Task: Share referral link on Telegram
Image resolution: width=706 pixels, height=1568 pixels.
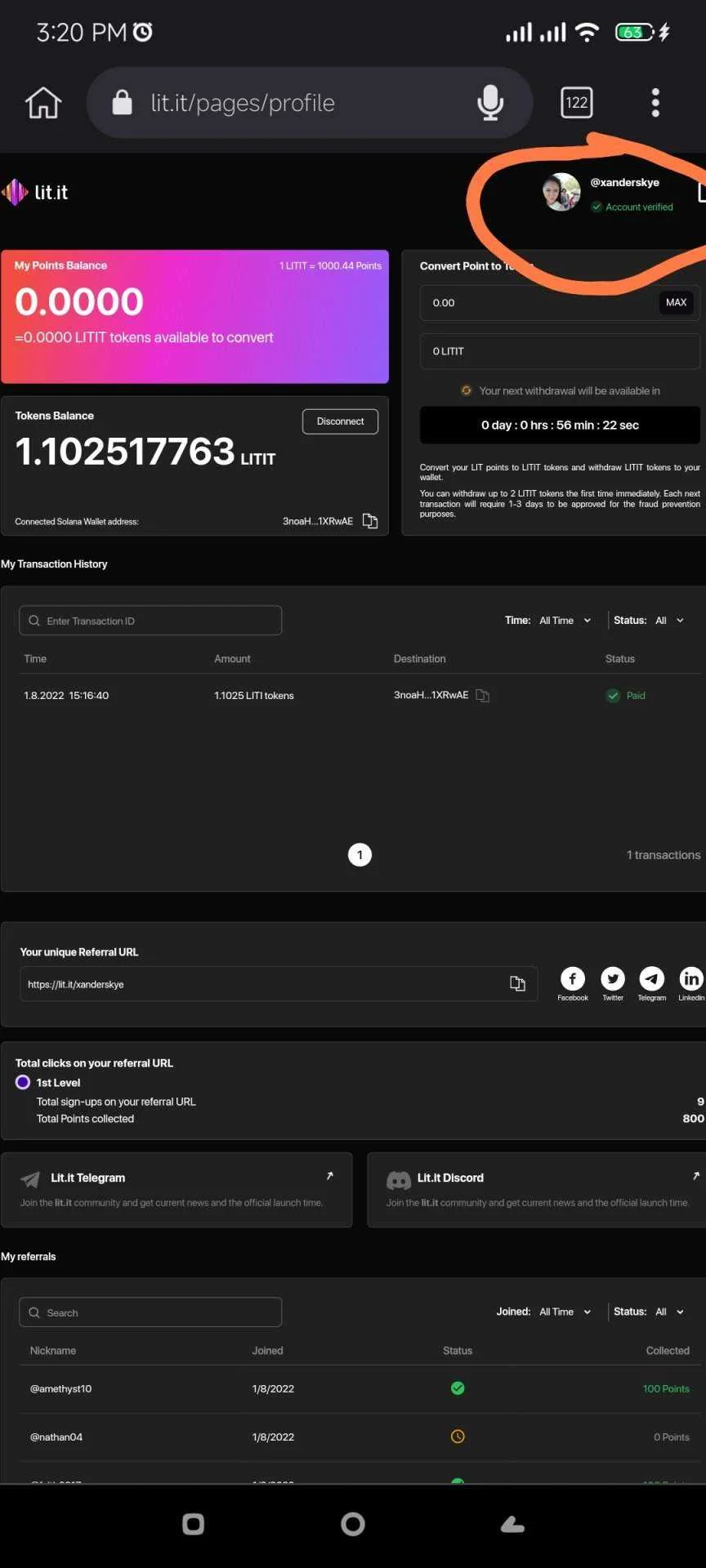Action: [651, 978]
